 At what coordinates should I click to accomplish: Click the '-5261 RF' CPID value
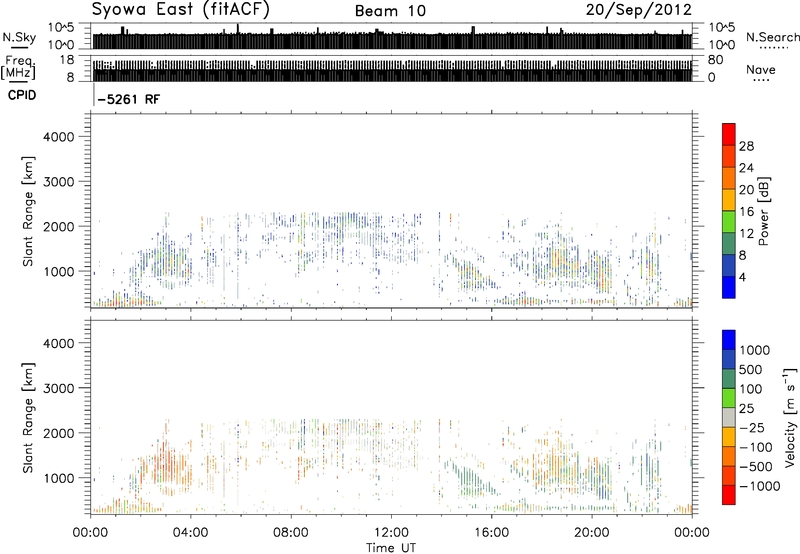(129, 99)
